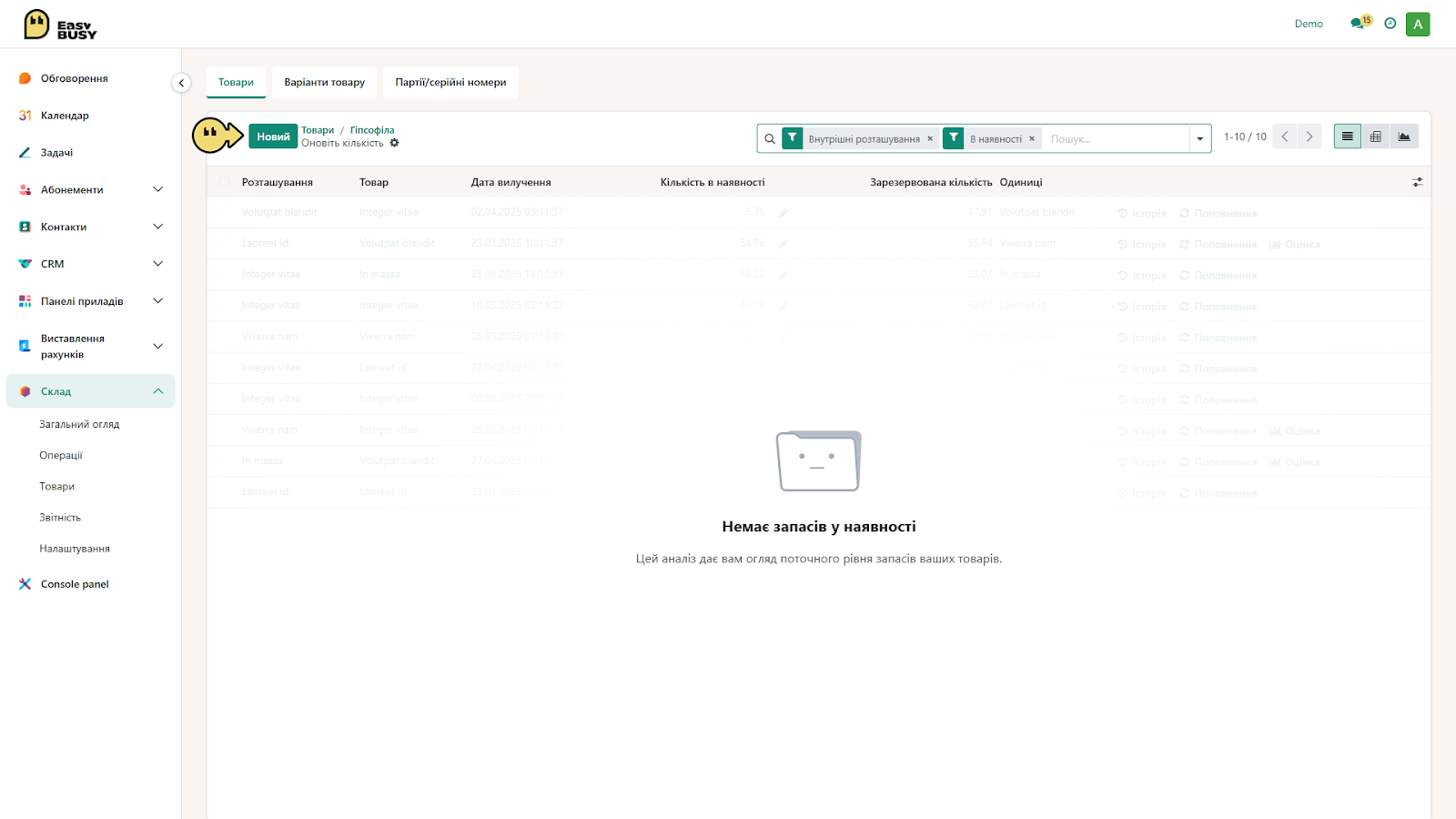Open the search options dropdown arrow
The image size is (1456, 819).
(x=1200, y=139)
